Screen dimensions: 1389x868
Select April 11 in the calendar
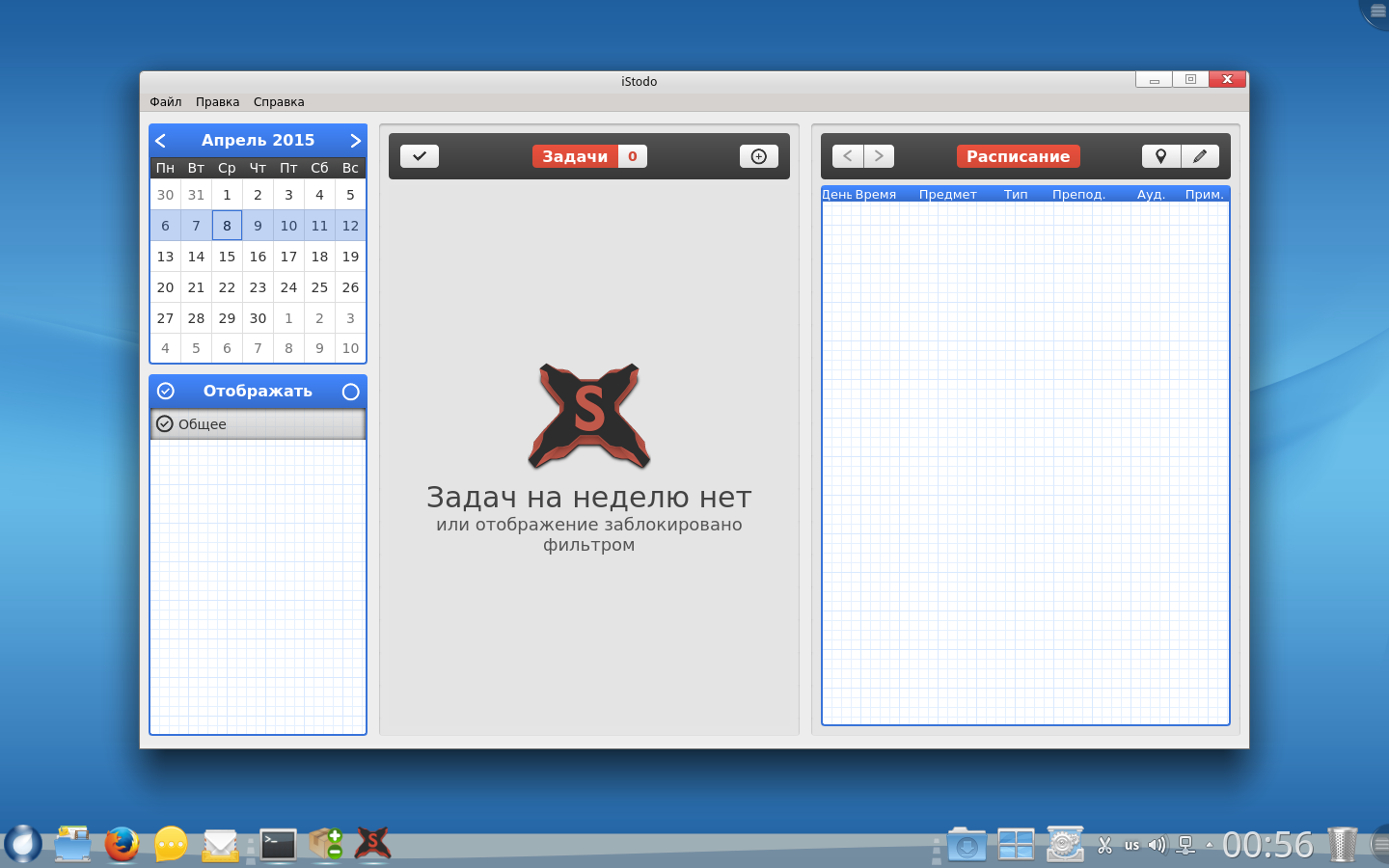point(319,226)
